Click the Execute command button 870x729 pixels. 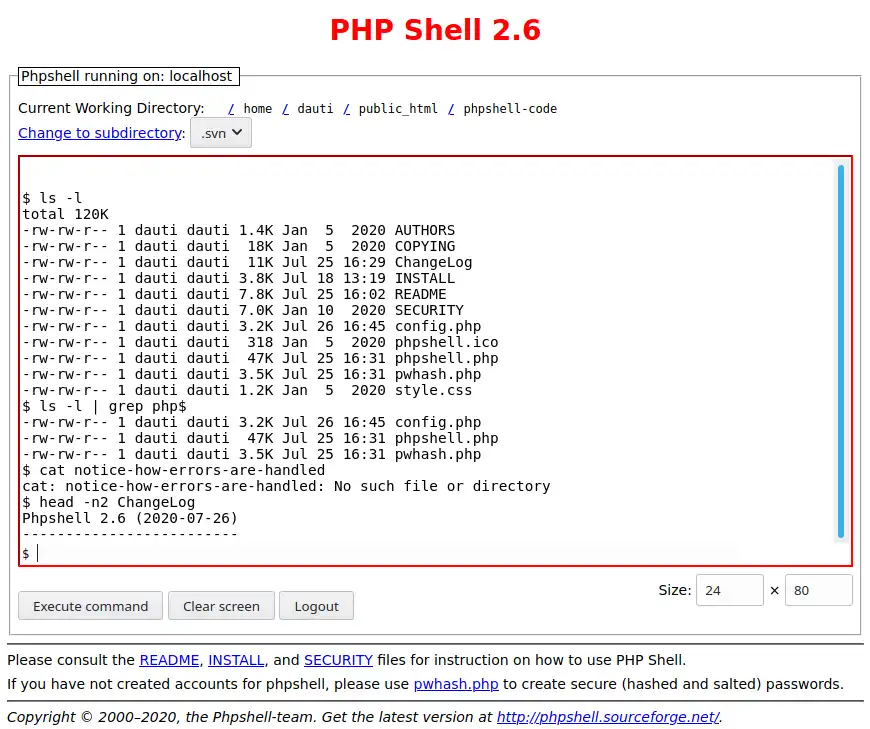pos(90,606)
